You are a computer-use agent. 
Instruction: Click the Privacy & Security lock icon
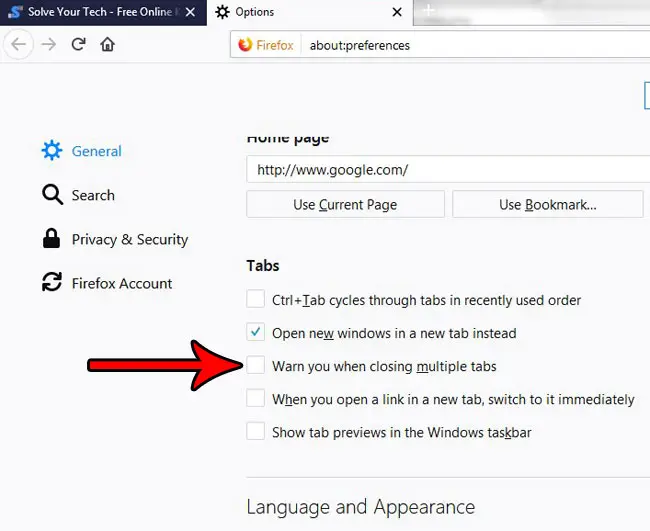(x=51, y=239)
